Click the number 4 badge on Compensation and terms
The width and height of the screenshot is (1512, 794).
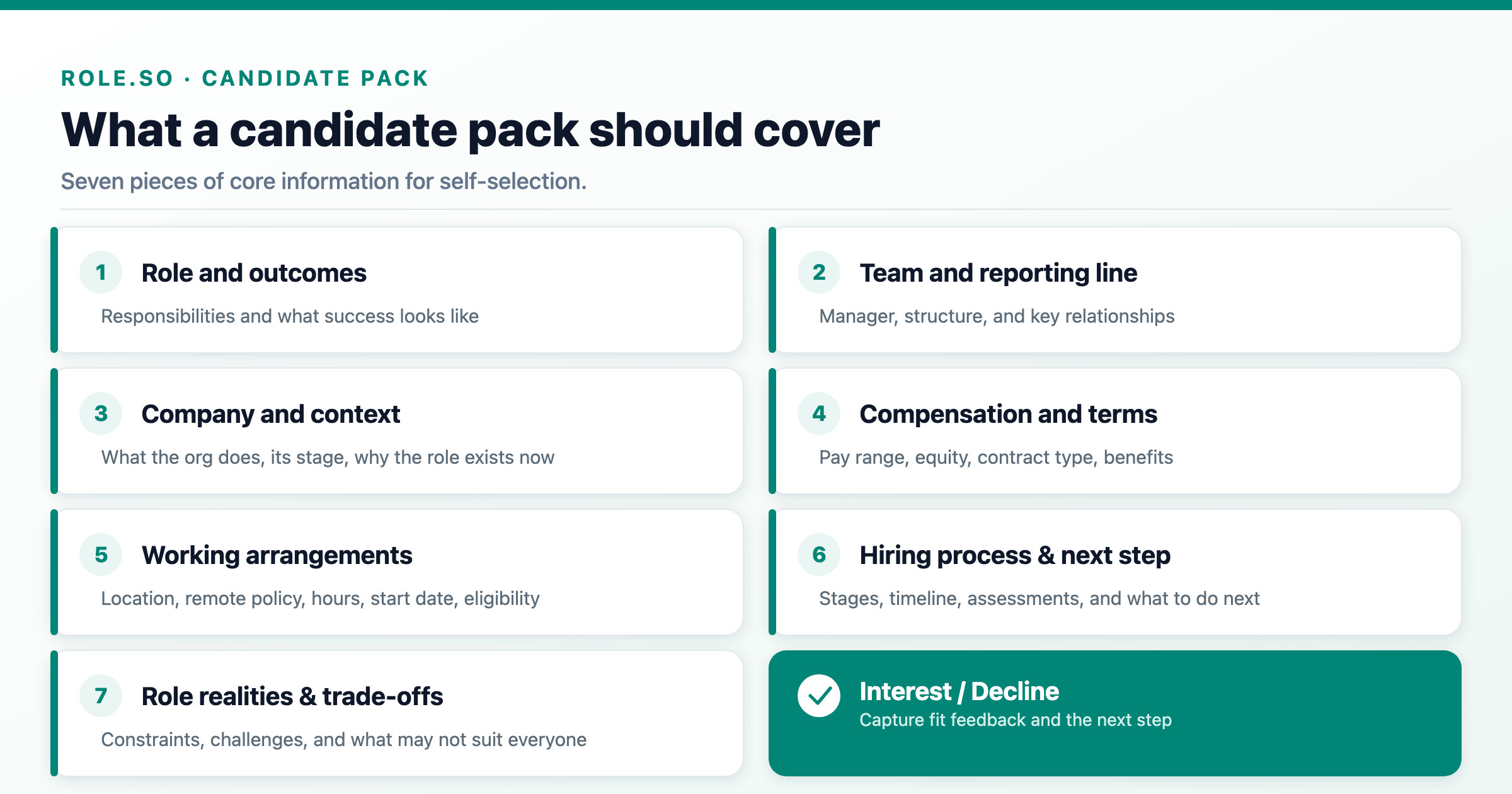pyautogui.click(x=819, y=413)
